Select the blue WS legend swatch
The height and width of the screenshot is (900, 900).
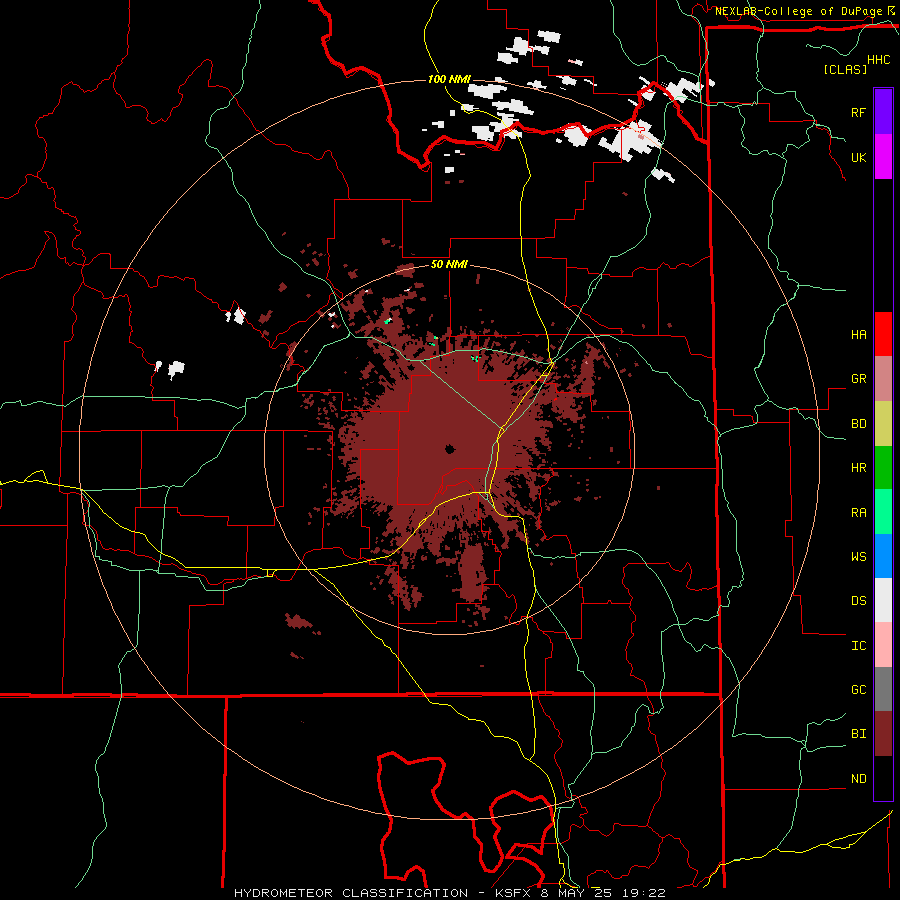pos(883,556)
